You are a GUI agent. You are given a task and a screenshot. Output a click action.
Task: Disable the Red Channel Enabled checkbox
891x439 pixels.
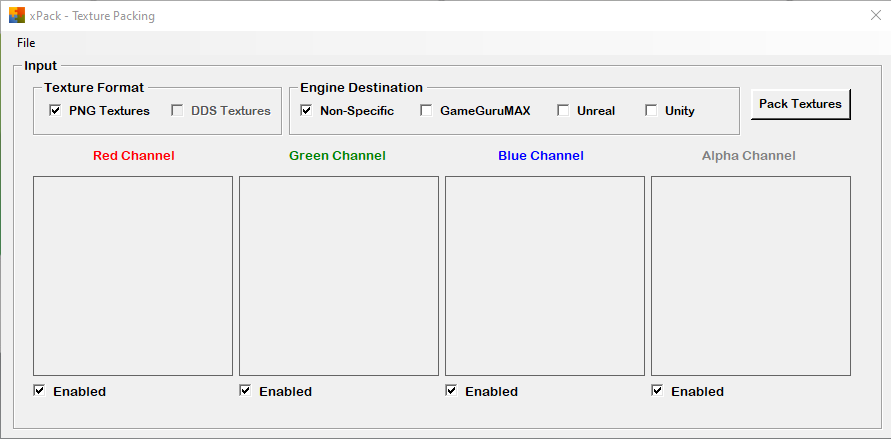click(x=39, y=391)
